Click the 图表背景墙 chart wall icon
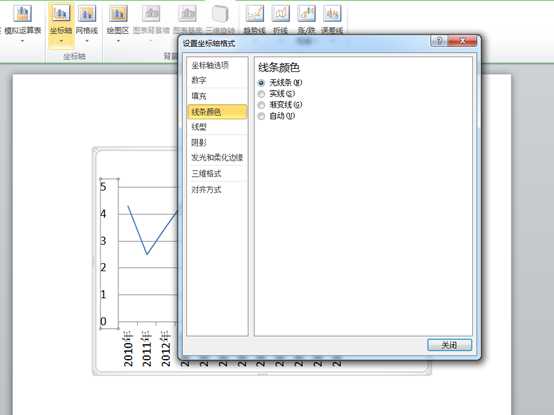This screenshot has width=554, height=415. point(151,13)
